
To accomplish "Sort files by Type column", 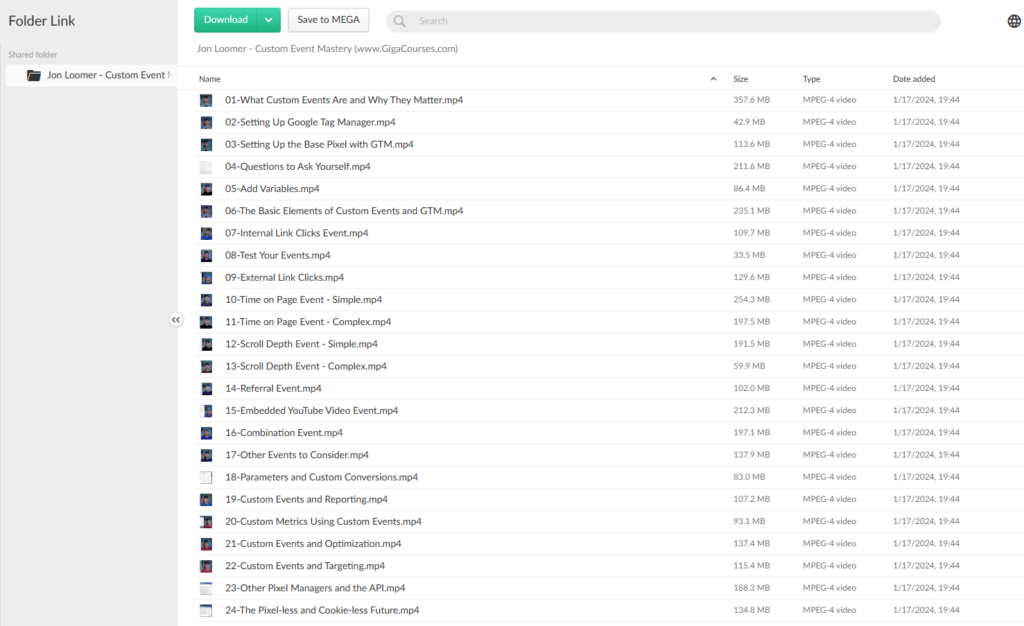I will [x=811, y=79].
